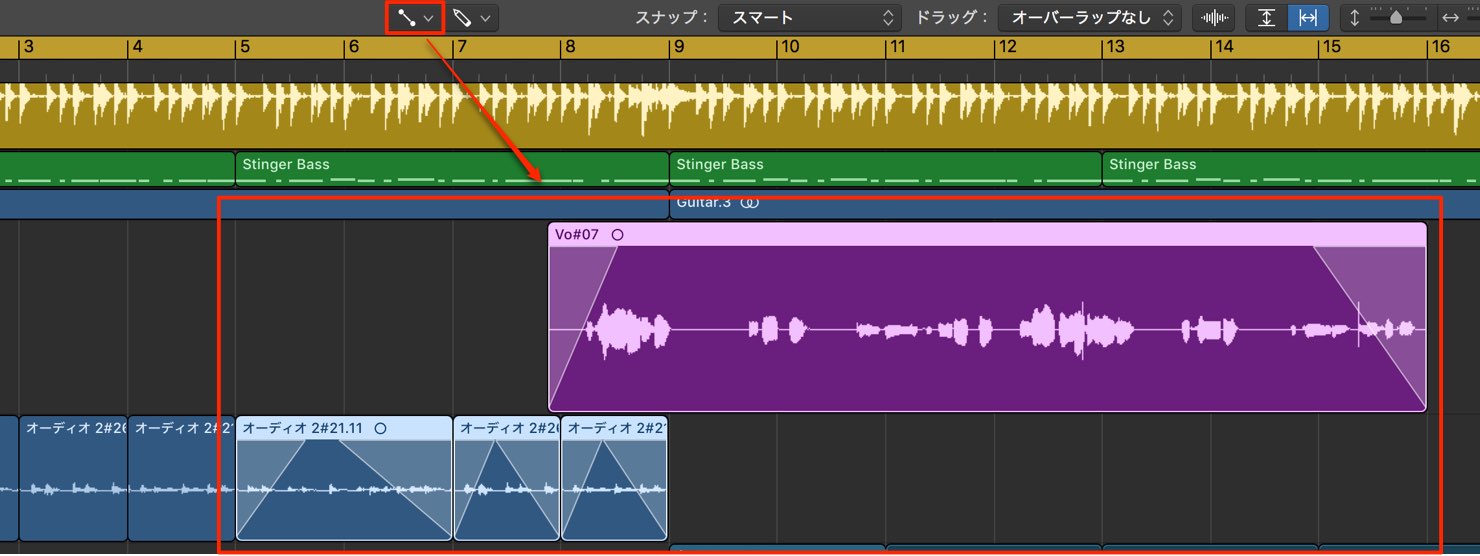Click bar 15 in the ruler
The image size is (1480, 556).
[1331, 47]
